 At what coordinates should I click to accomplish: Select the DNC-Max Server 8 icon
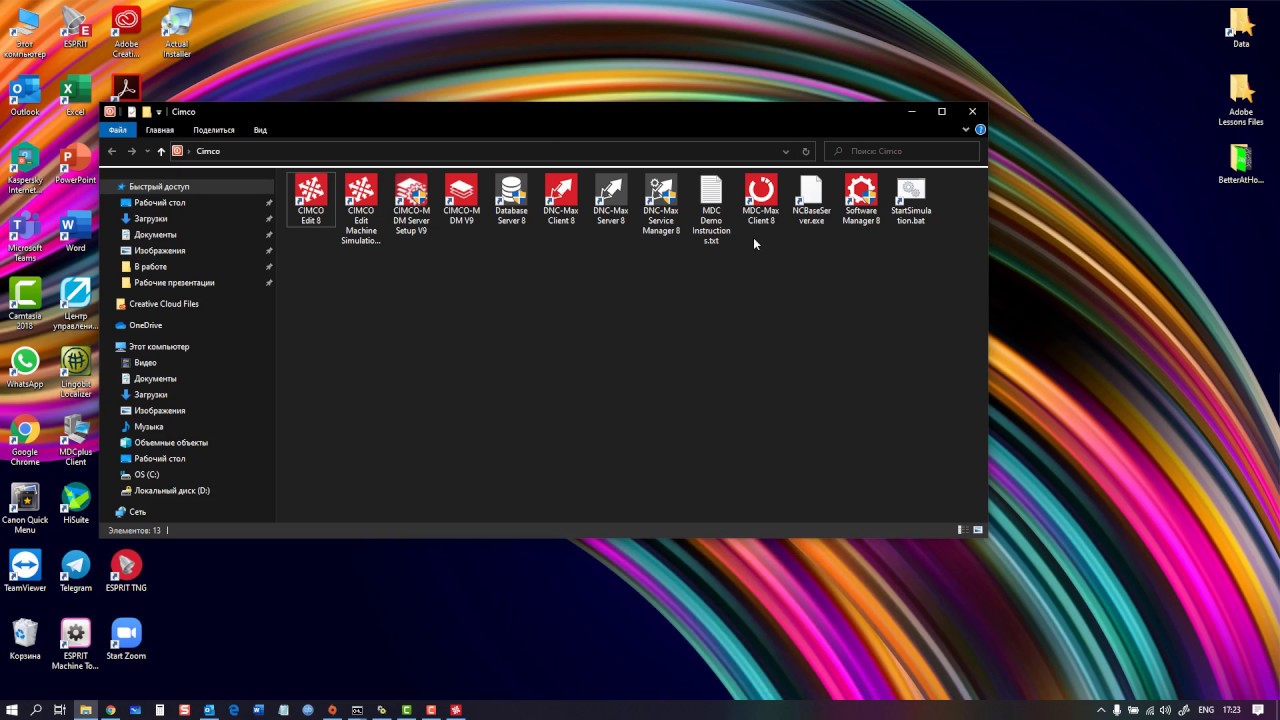tap(611, 199)
